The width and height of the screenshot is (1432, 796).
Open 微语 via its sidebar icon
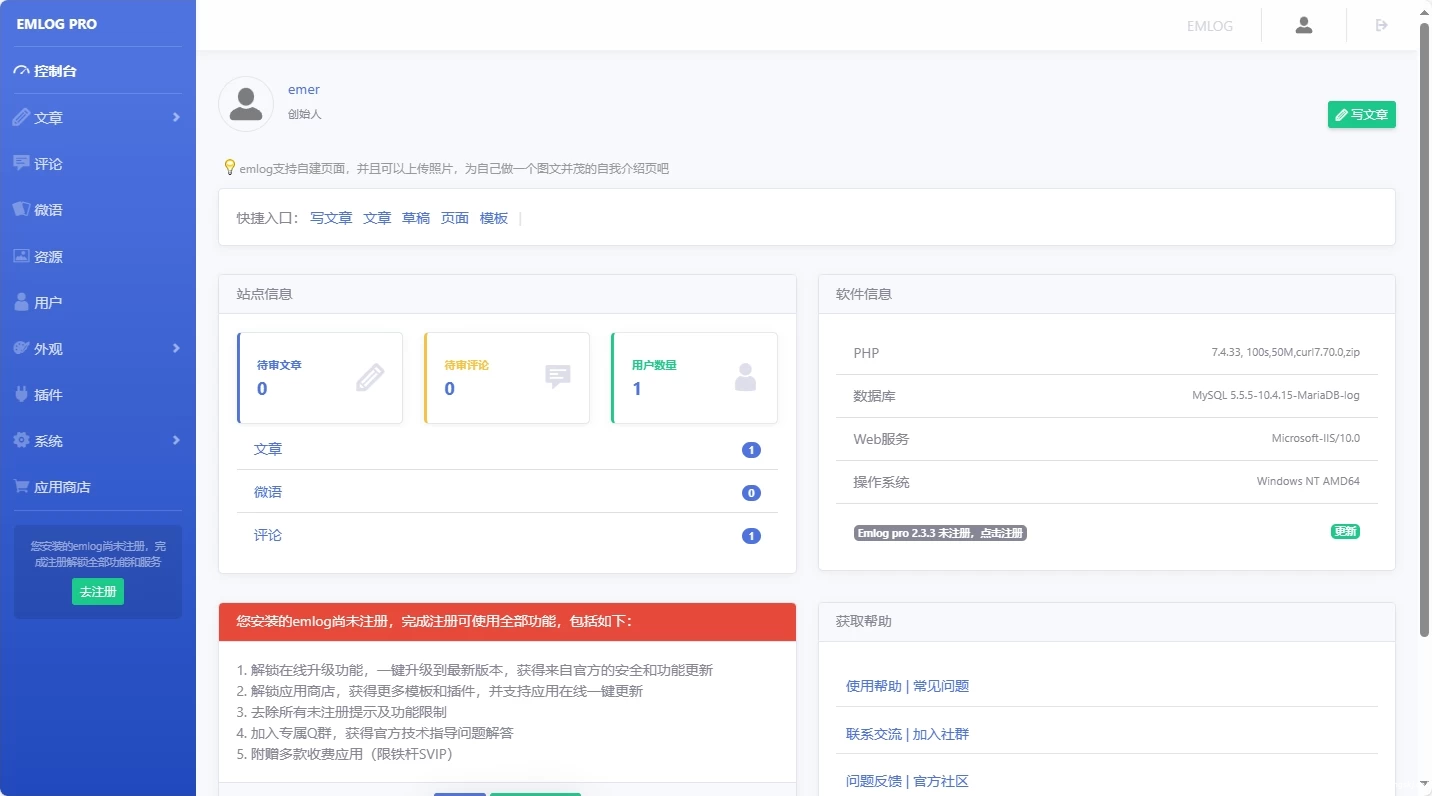coord(21,209)
